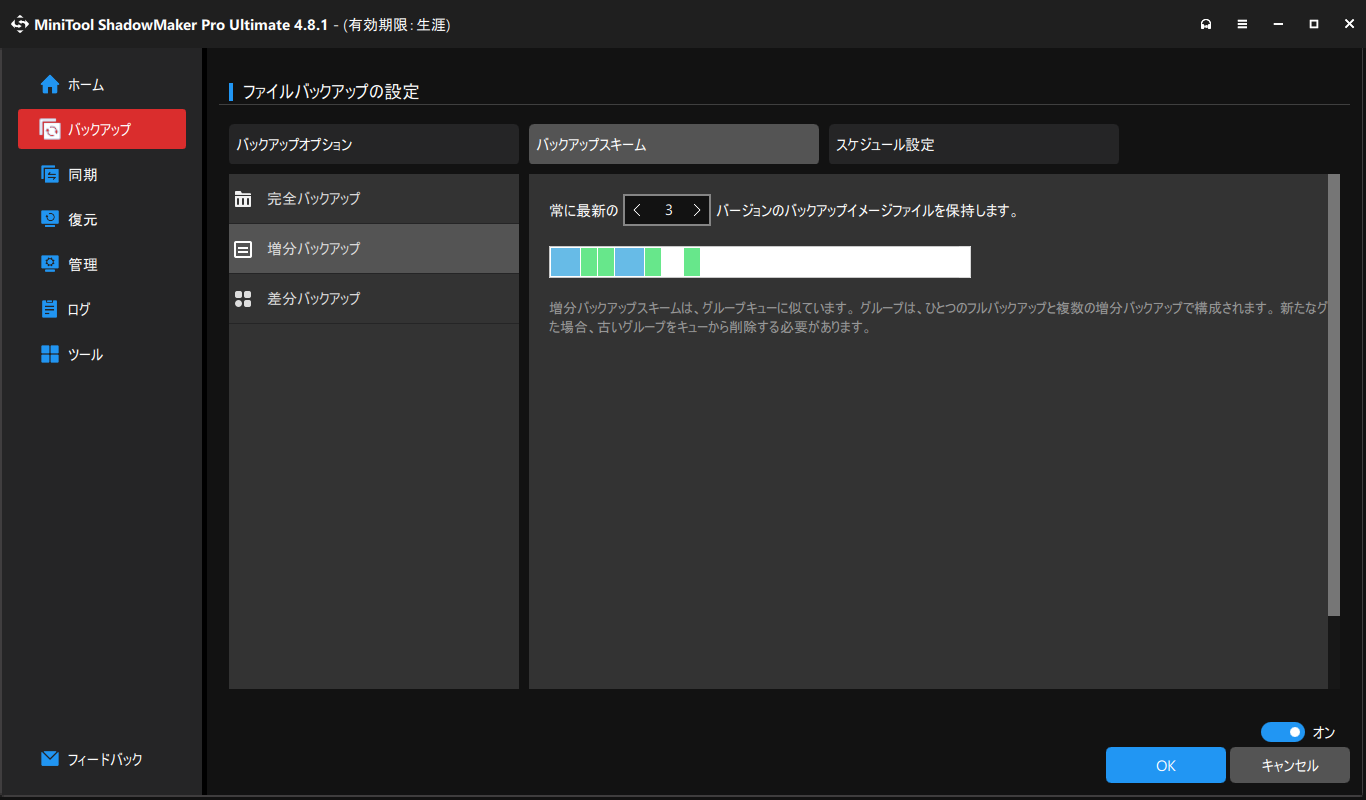
Task: Click the isolated green block in scheme bar
Action: point(692,262)
